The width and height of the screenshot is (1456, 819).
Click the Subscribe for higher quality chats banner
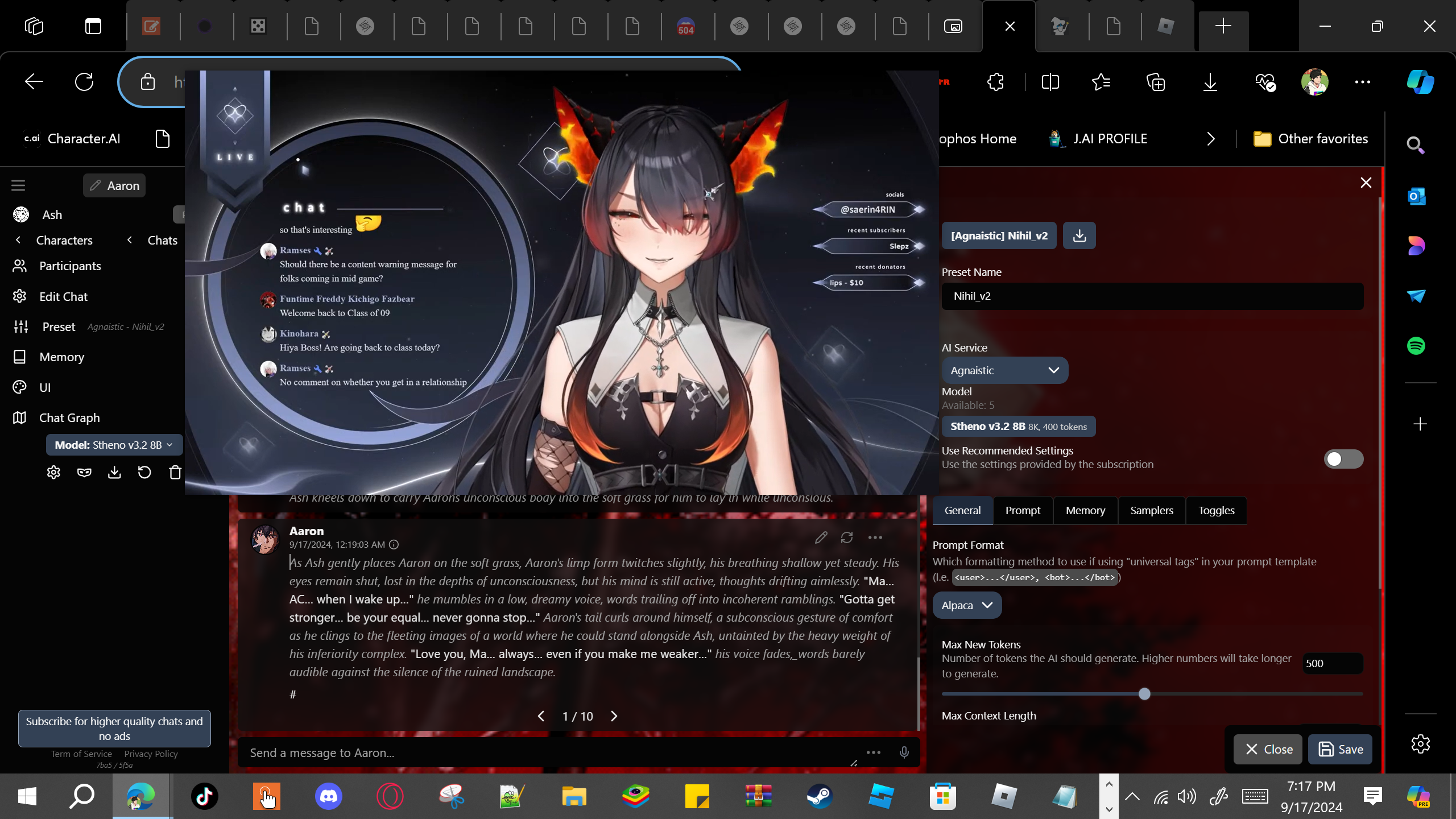tap(114, 728)
